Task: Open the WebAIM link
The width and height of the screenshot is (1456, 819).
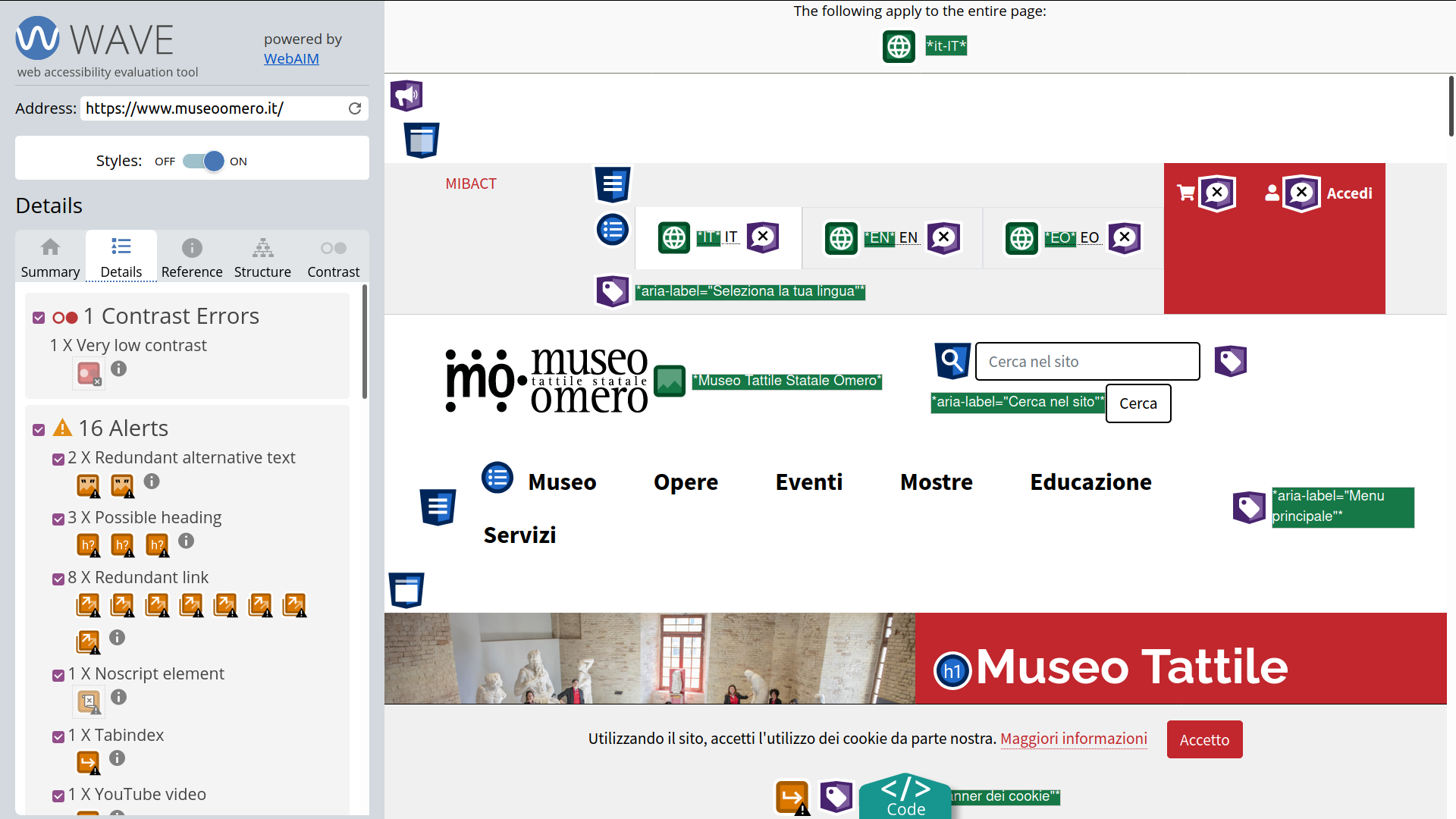Action: [291, 58]
